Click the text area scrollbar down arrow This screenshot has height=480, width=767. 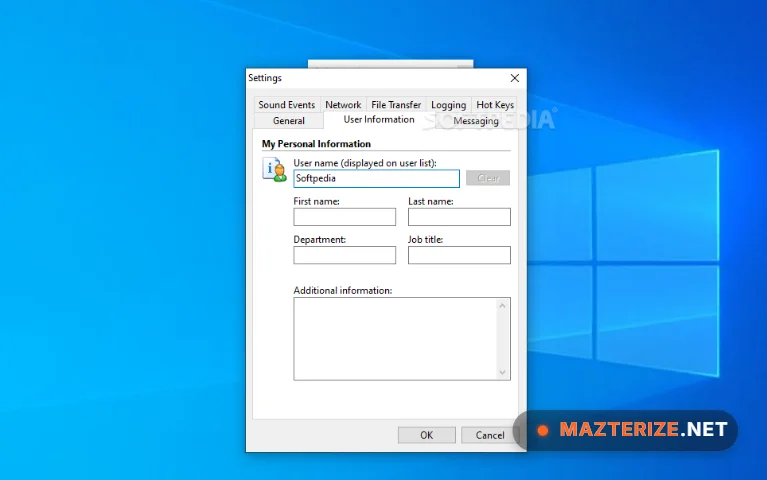coord(502,372)
